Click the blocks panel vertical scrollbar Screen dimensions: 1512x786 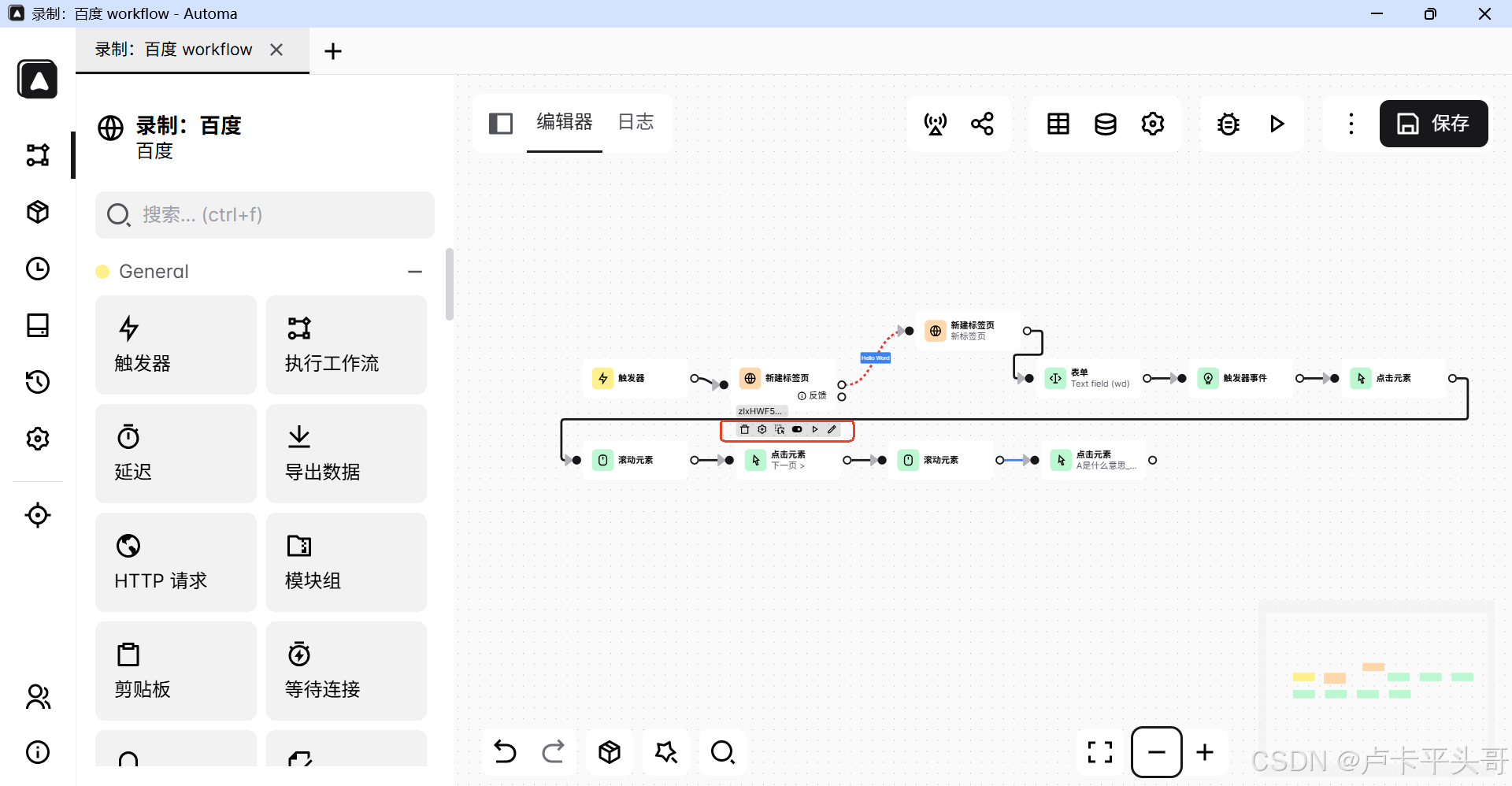coord(450,284)
